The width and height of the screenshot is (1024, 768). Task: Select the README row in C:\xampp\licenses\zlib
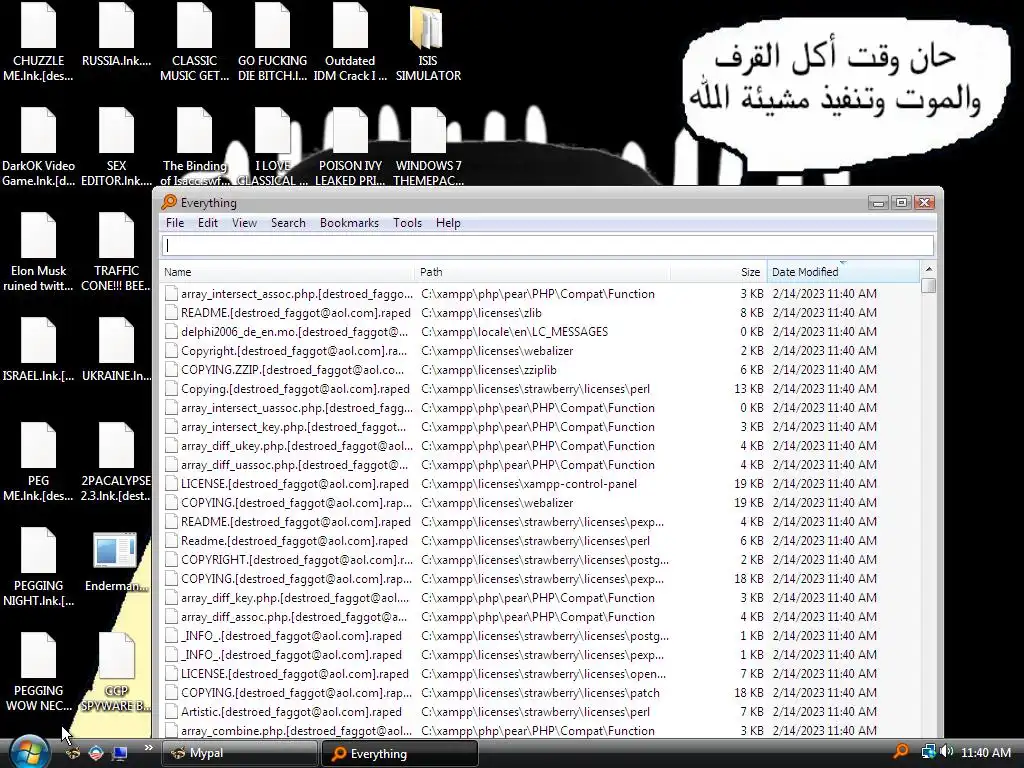tap(539, 313)
